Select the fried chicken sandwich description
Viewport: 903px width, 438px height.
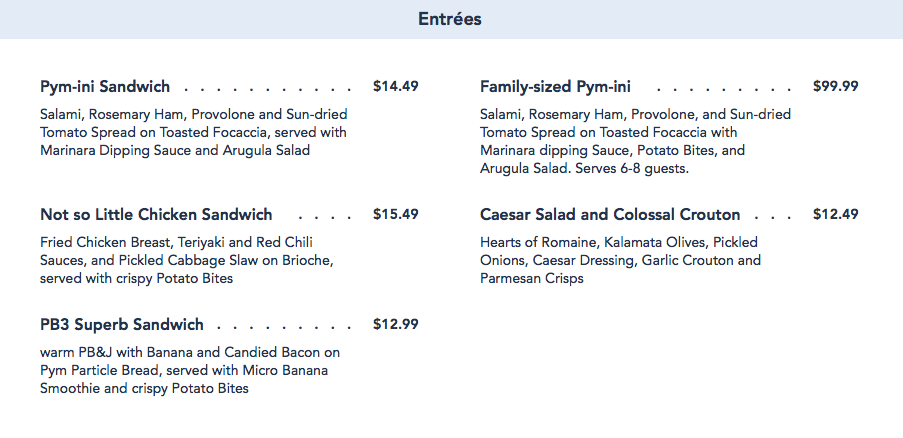[x=186, y=260]
